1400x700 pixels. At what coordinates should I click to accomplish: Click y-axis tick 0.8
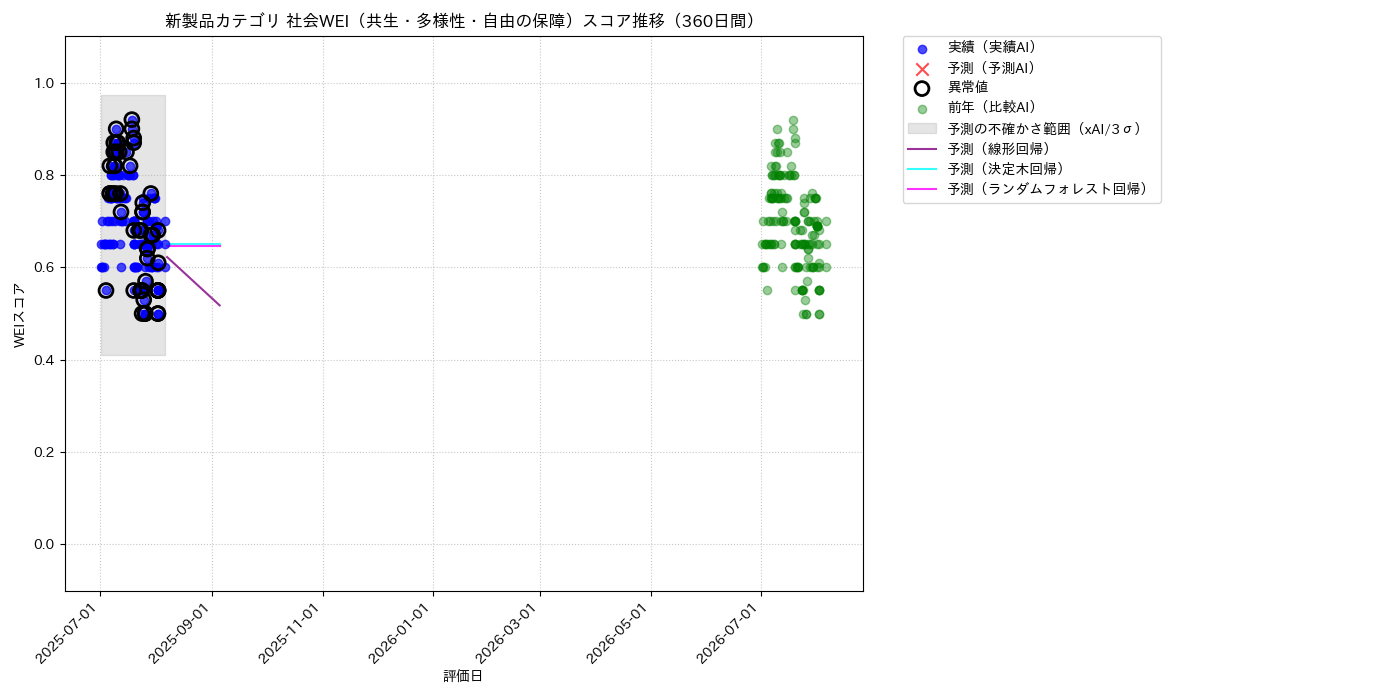44,175
